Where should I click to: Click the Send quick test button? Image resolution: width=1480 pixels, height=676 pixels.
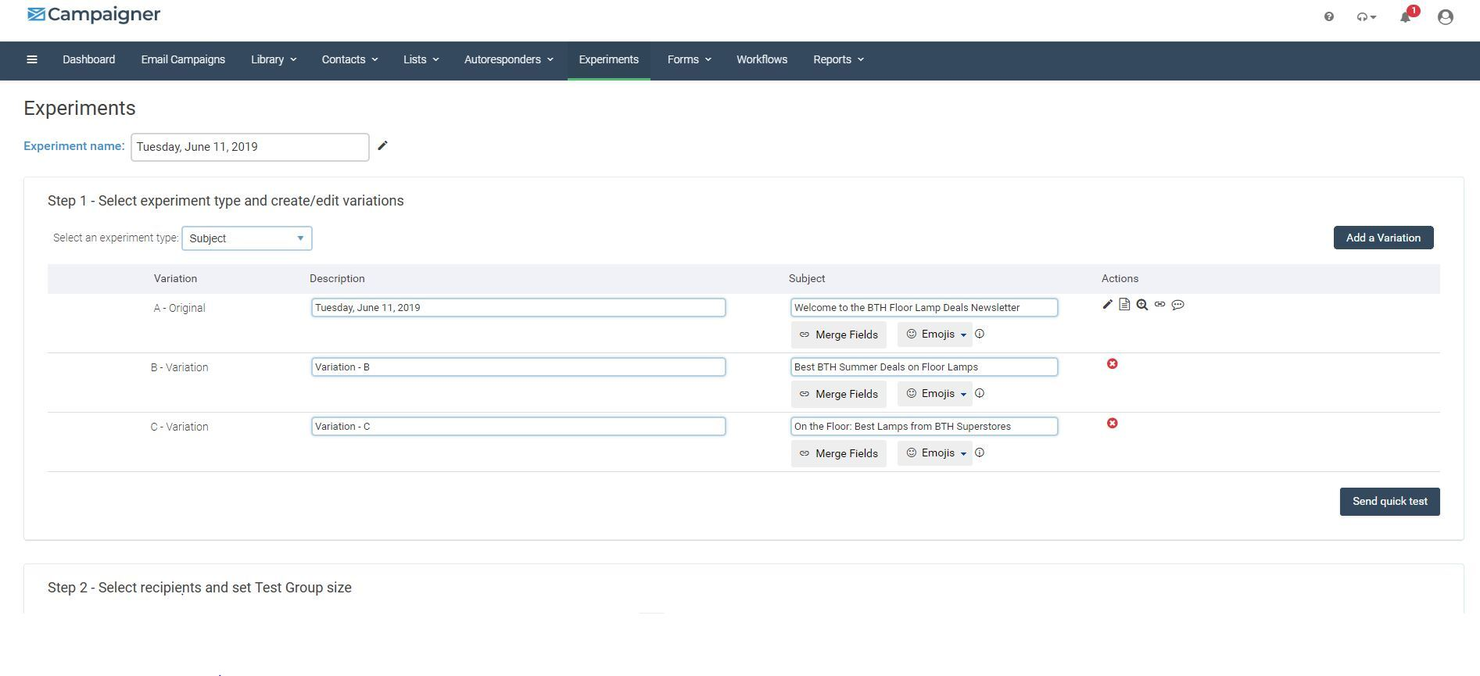point(1389,501)
